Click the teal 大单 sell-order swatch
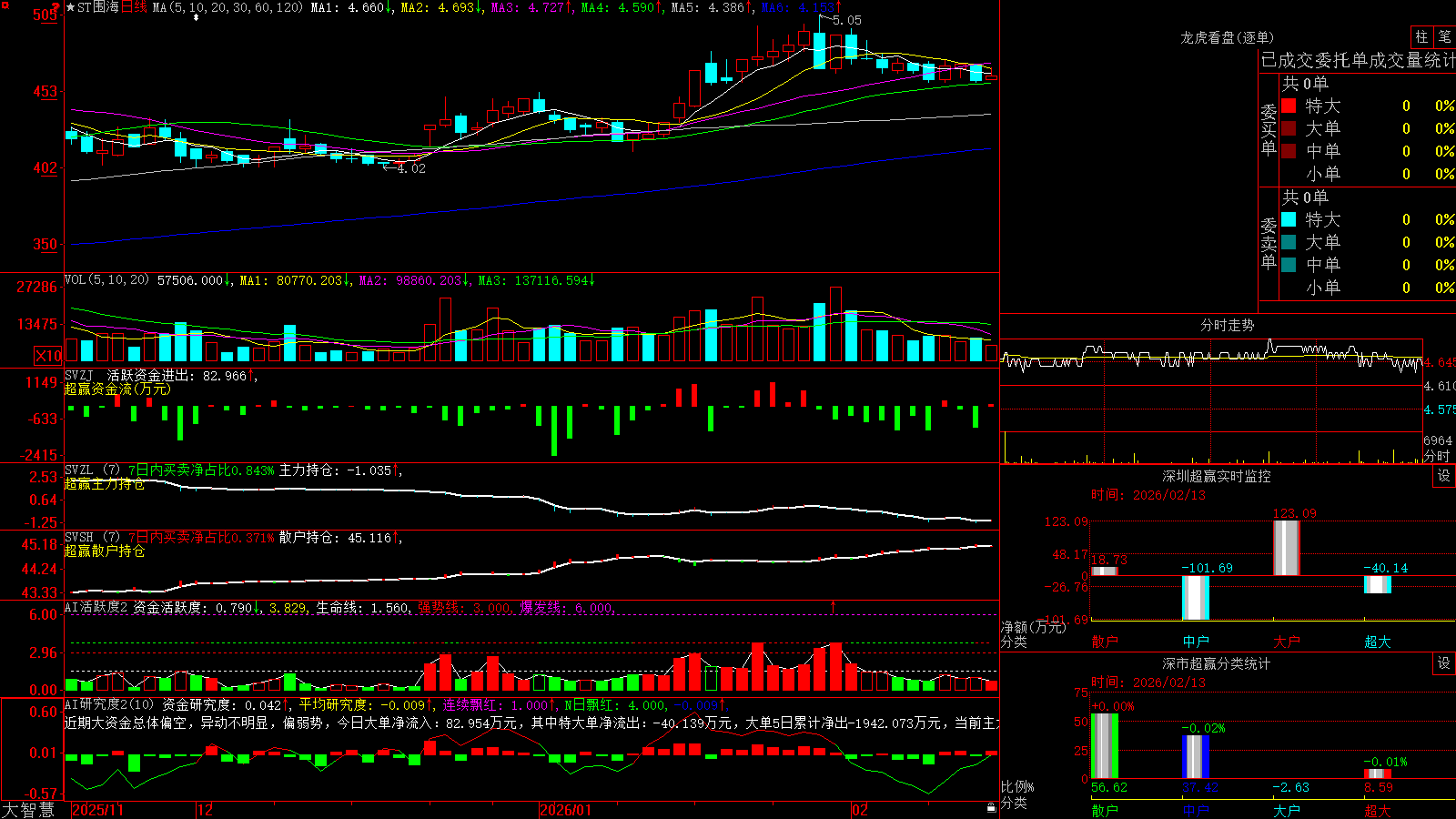1456x819 pixels. tap(1289, 242)
